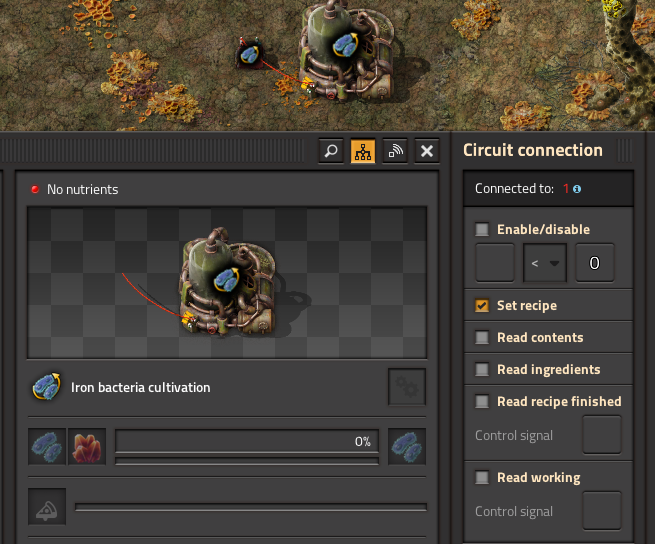Open the logistic network wireless icon
655x544 pixels.
(x=395, y=151)
